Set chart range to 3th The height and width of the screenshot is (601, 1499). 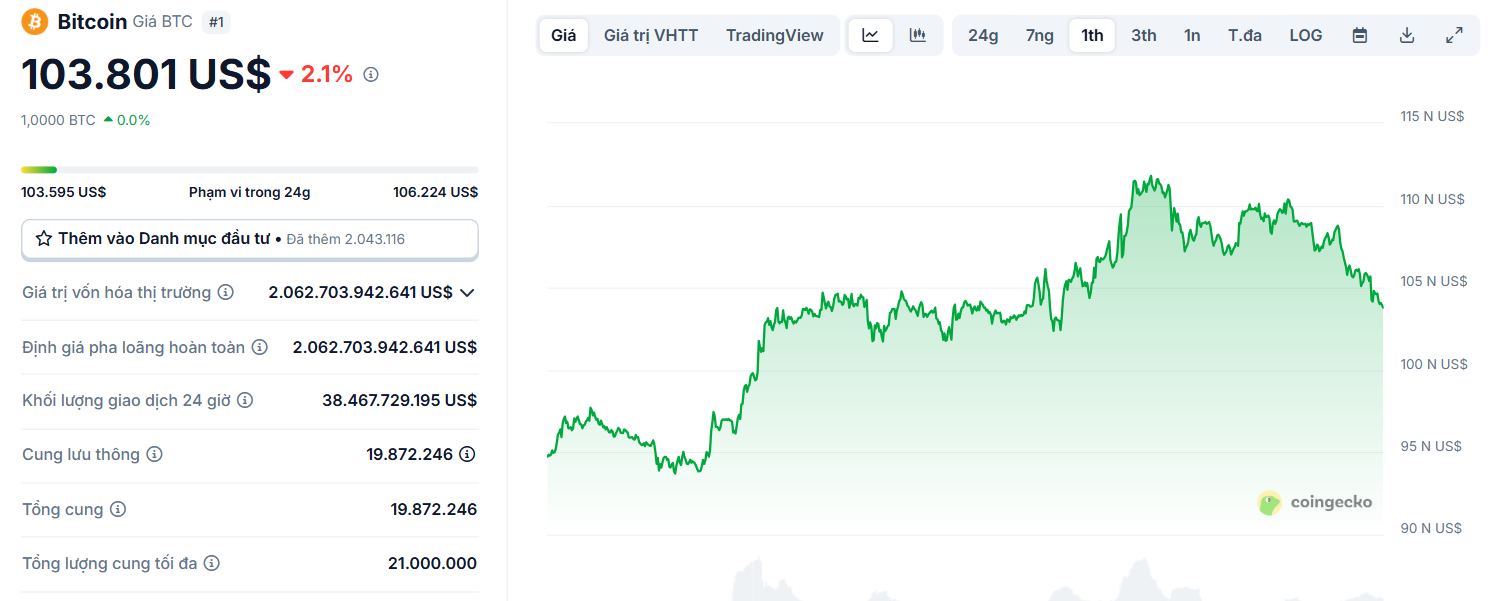(1144, 36)
